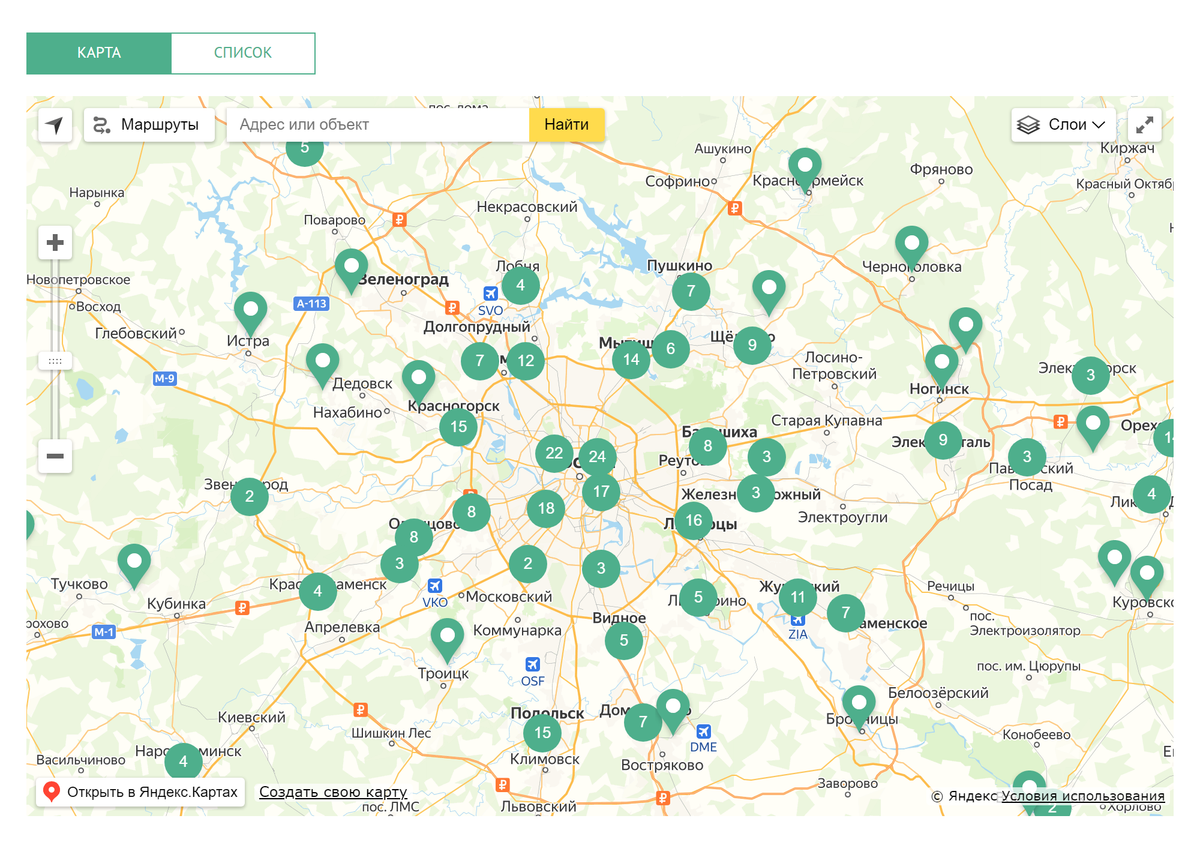
Task: Click the geolocation arrow icon
Action: coord(55,125)
